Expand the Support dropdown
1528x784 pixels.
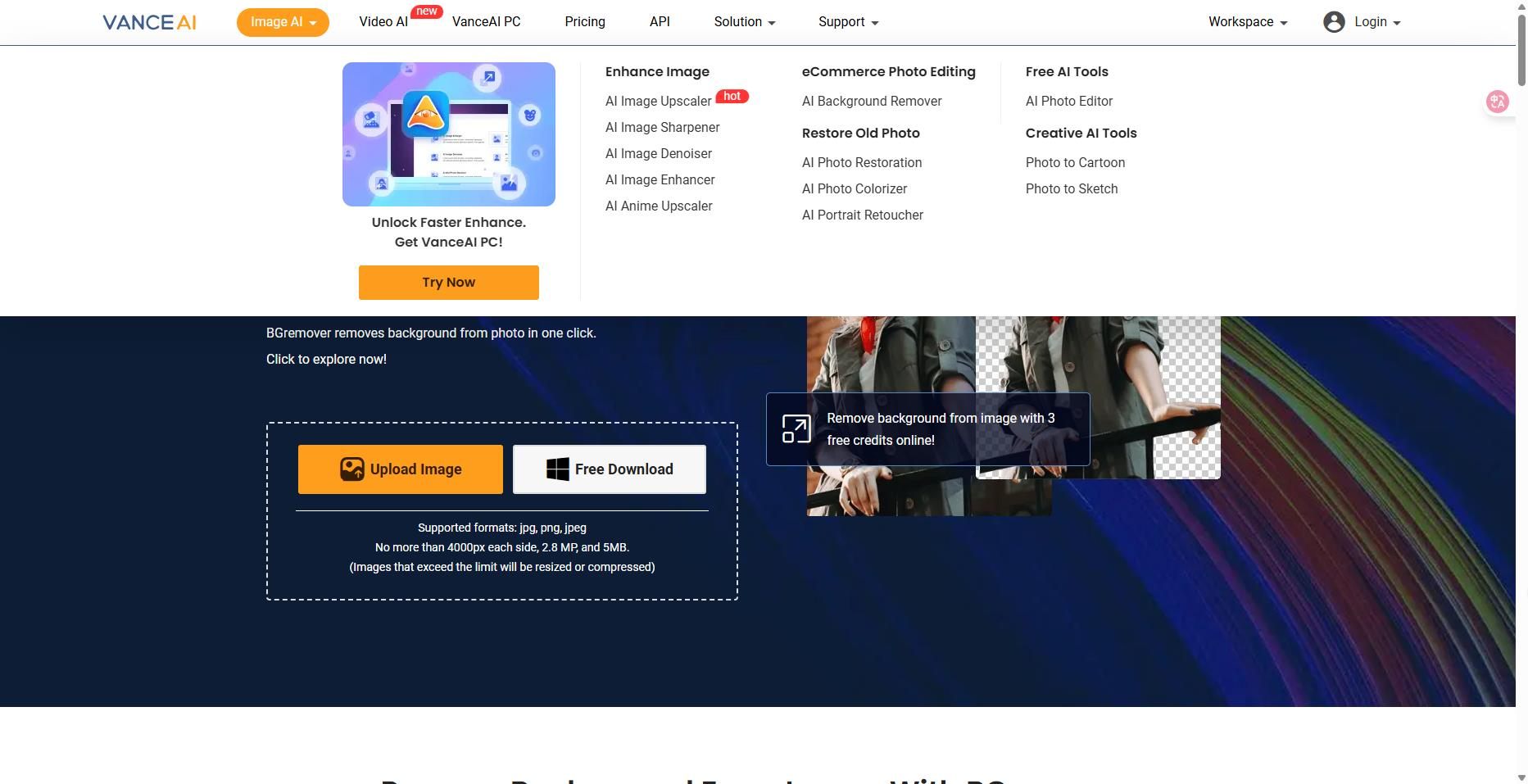[849, 22]
